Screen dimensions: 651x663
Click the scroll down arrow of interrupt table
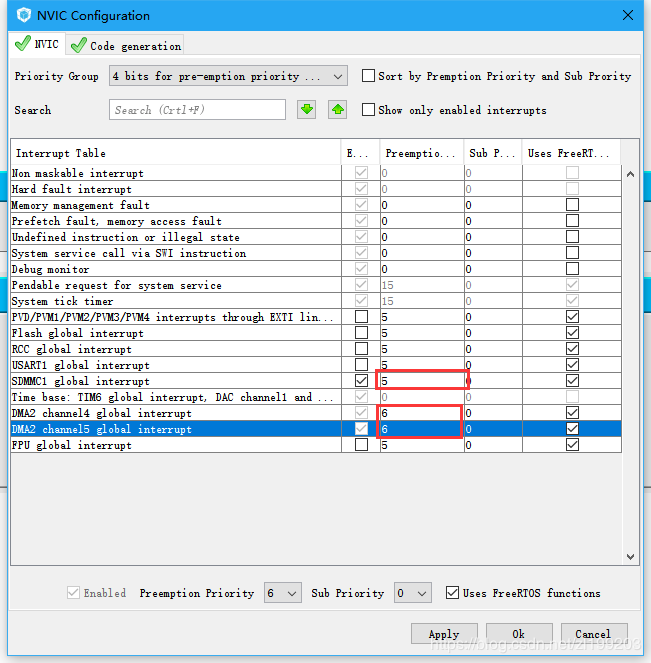coord(630,556)
